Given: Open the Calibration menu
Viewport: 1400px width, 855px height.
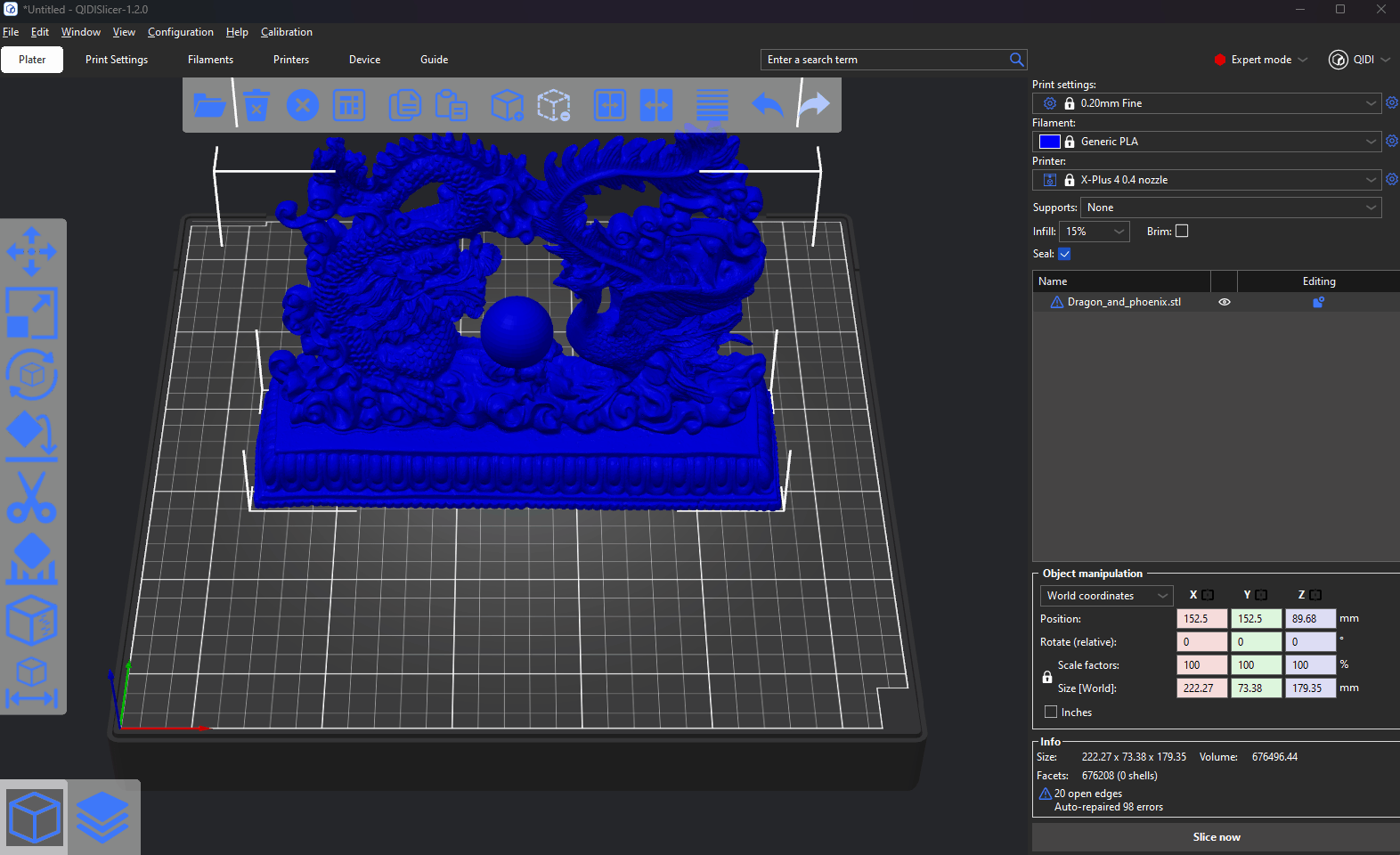Looking at the screenshot, I should (286, 32).
